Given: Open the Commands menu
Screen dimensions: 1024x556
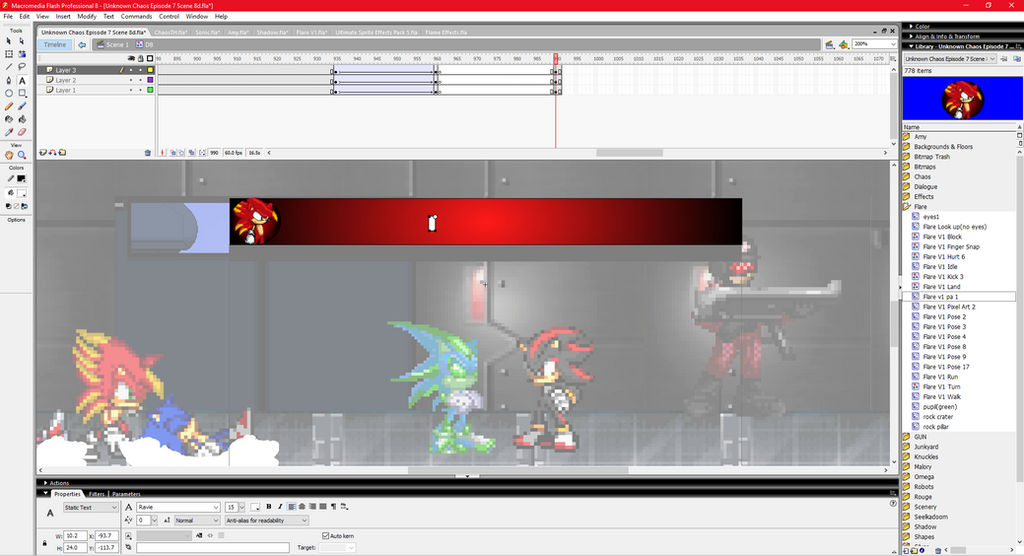Looking at the screenshot, I should tap(136, 16).
